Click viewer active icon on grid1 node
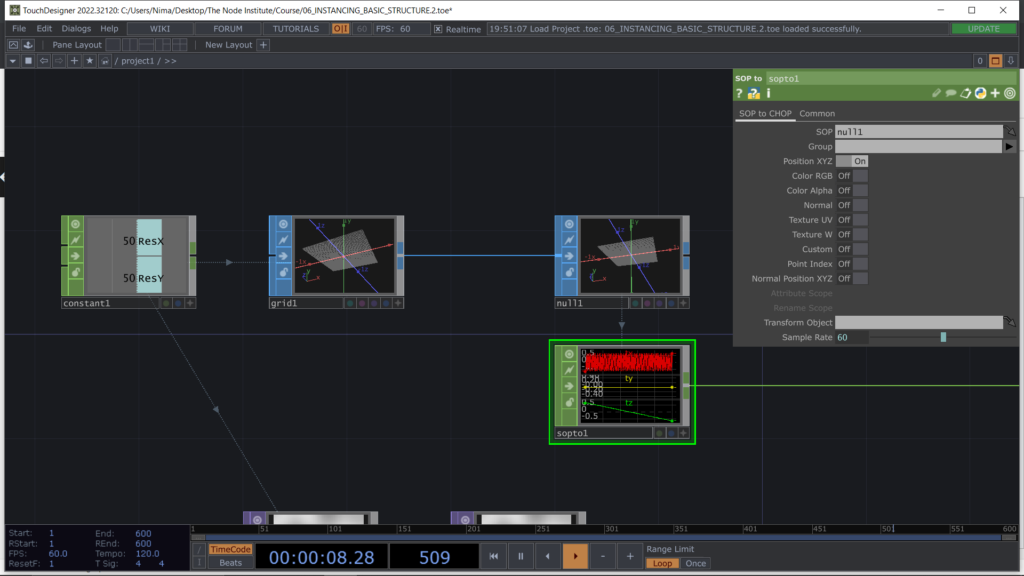Image resolution: width=1024 pixels, height=576 pixels. pyautogui.click(x=283, y=224)
